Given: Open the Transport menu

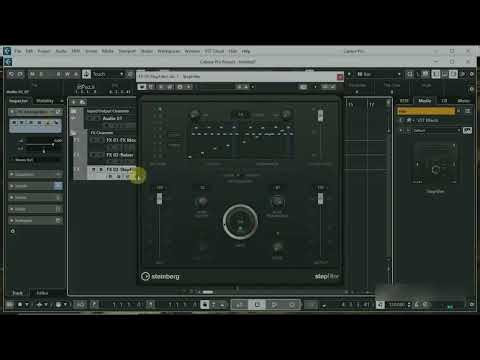Looking at the screenshot, I should (x=127, y=51).
